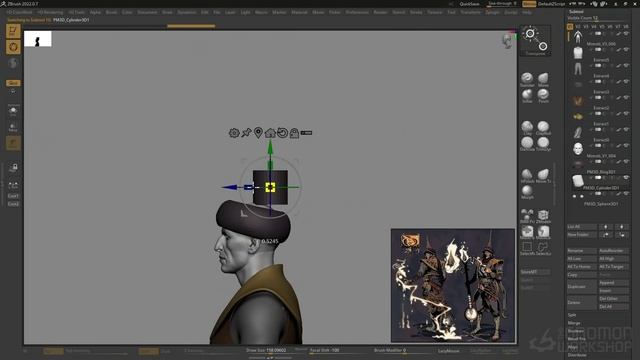The image size is (640, 360).
Task: Select the Morph brush icon
Action: click(x=527, y=192)
